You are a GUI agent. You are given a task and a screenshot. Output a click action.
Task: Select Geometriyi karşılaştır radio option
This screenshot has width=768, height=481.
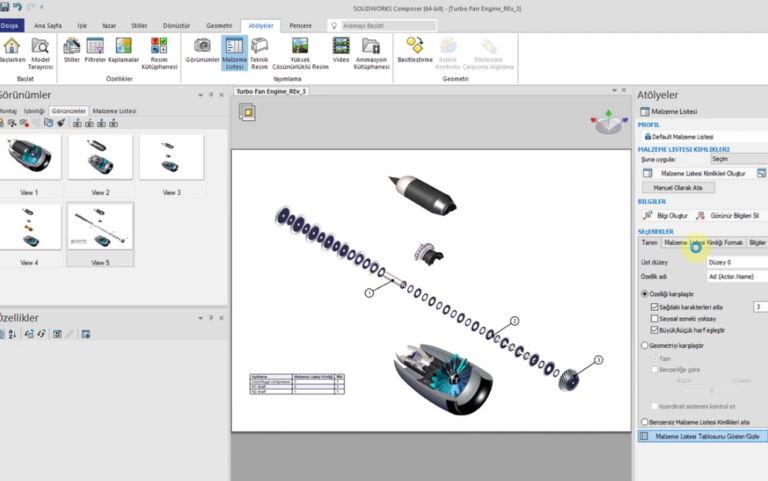click(x=644, y=345)
